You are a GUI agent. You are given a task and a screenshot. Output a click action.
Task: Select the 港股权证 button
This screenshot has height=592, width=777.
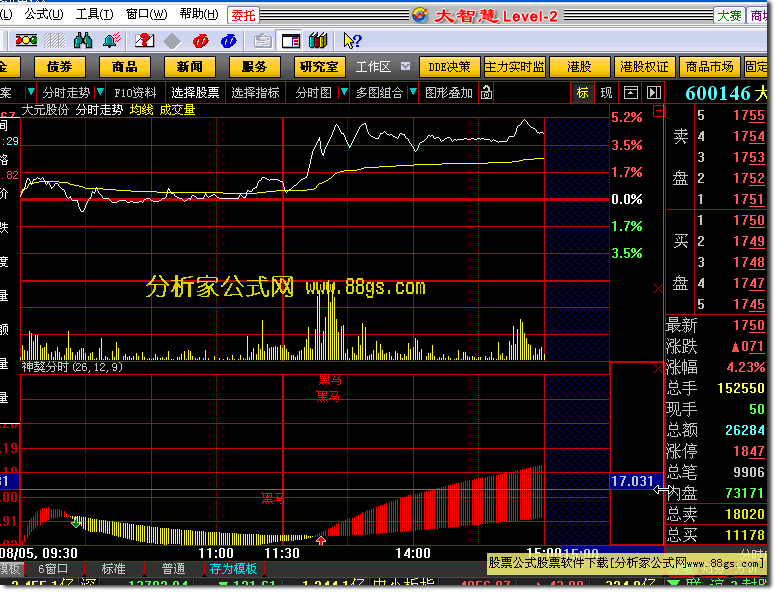pyautogui.click(x=644, y=66)
